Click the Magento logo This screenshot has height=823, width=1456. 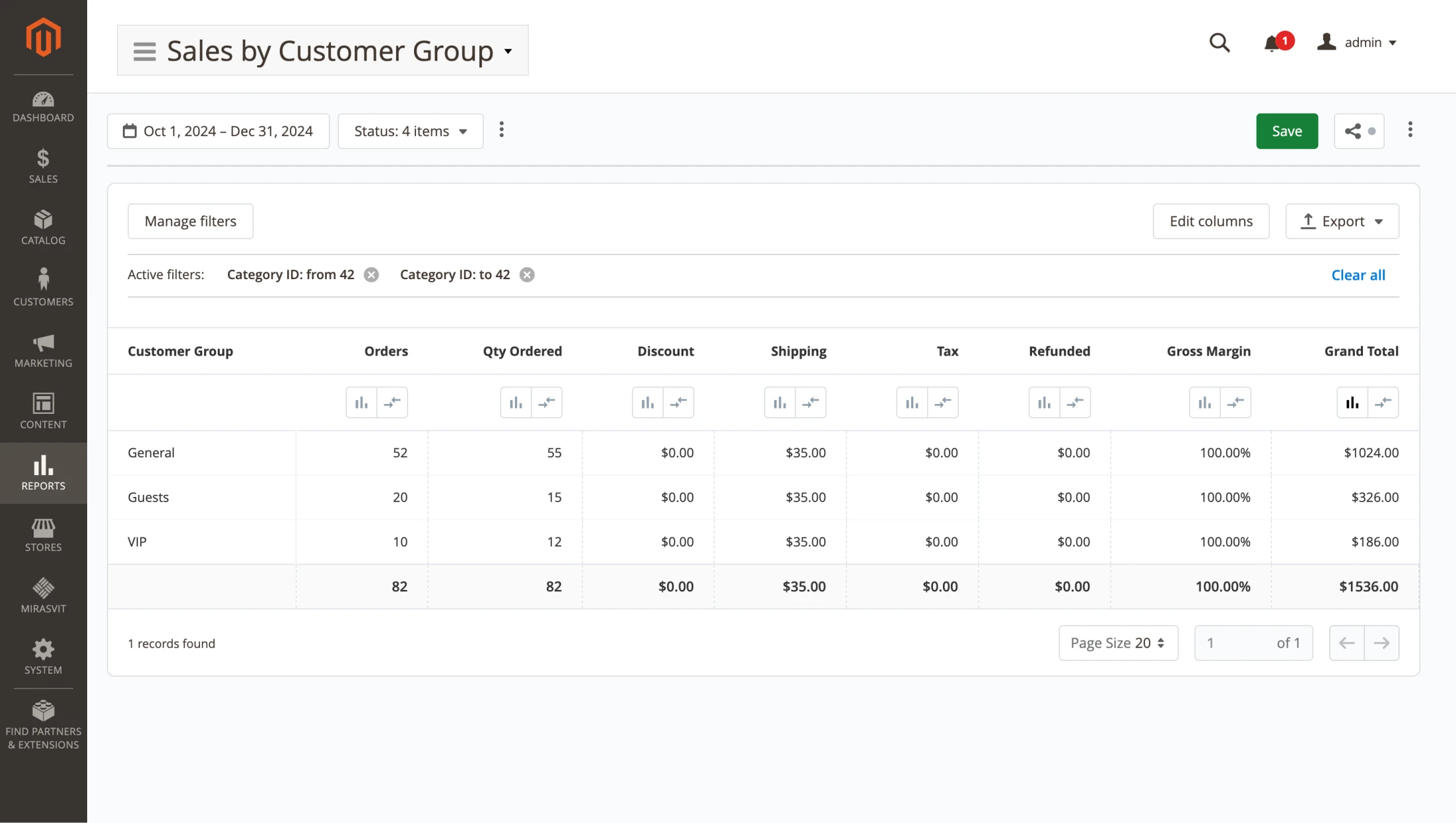point(43,37)
